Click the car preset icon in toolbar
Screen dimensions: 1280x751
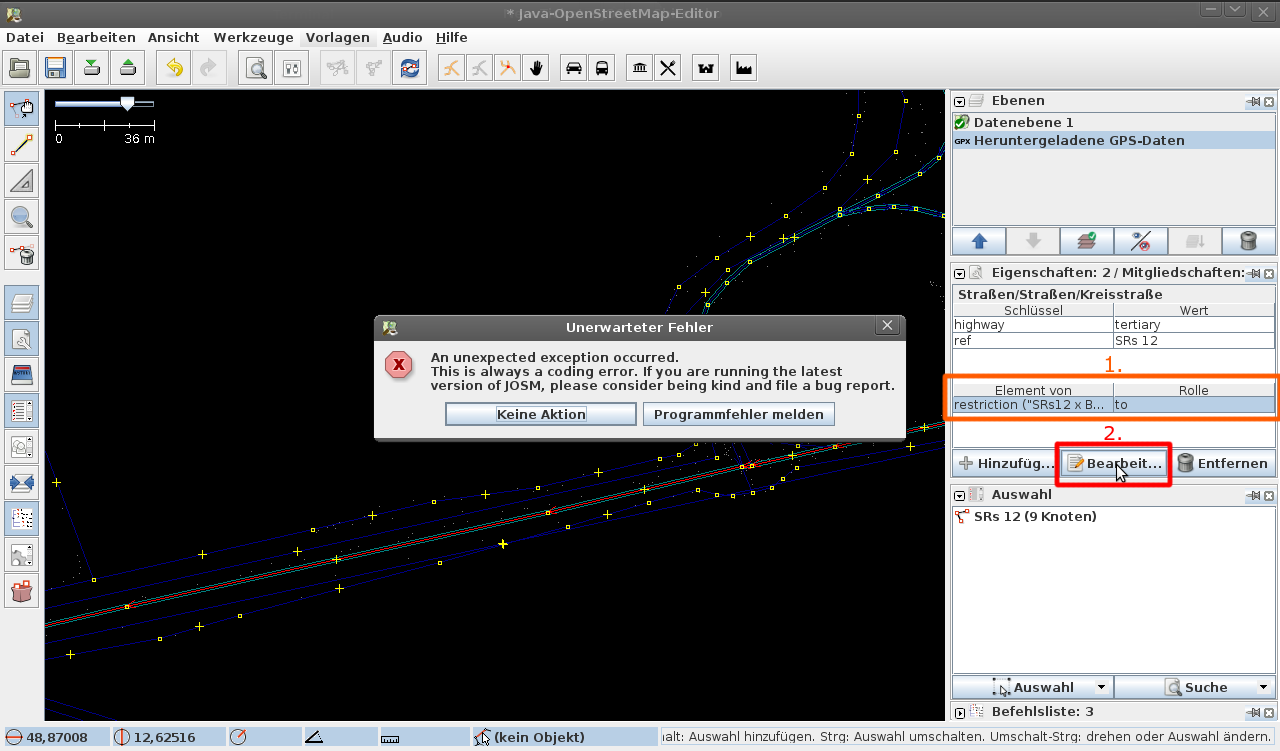(x=574, y=68)
